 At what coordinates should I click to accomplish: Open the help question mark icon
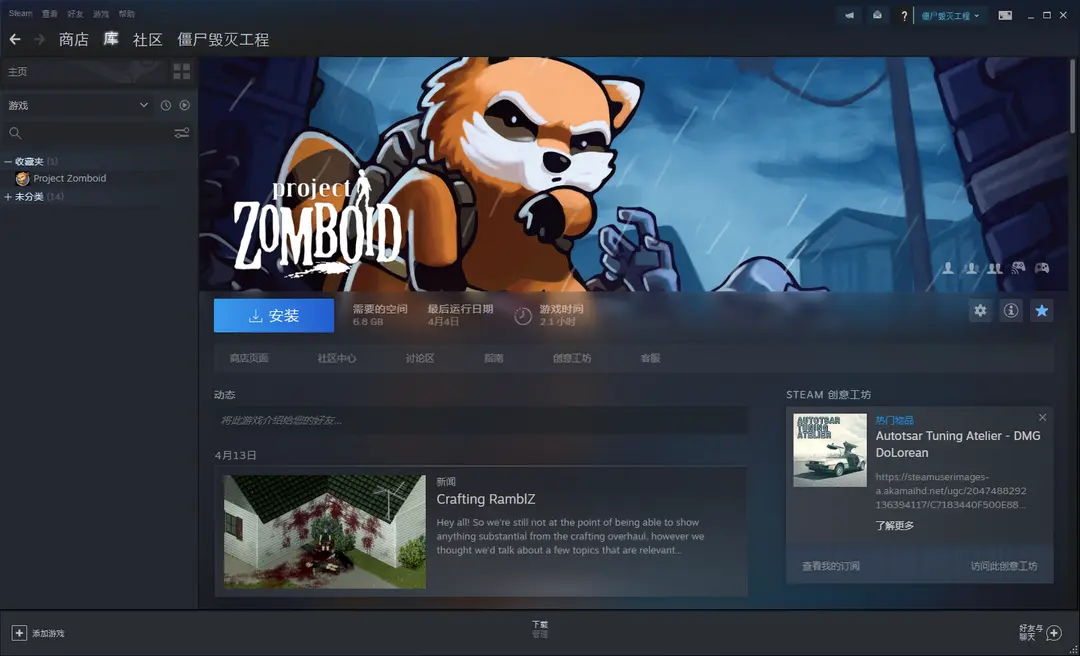[904, 16]
